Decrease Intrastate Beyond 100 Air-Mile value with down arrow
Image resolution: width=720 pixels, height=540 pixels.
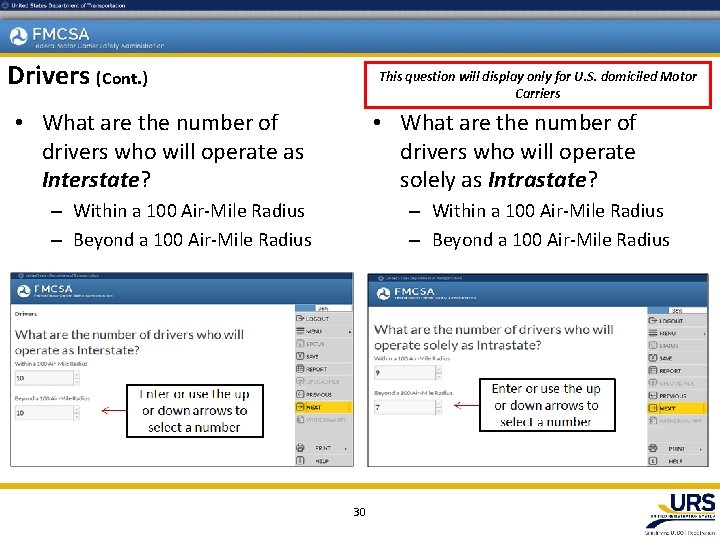[x=439, y=410]
